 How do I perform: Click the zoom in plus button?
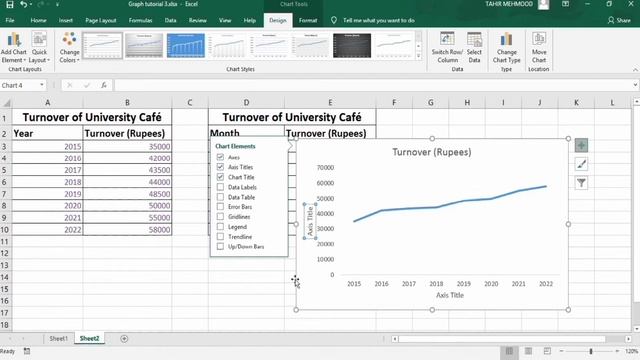coord(617,351)
